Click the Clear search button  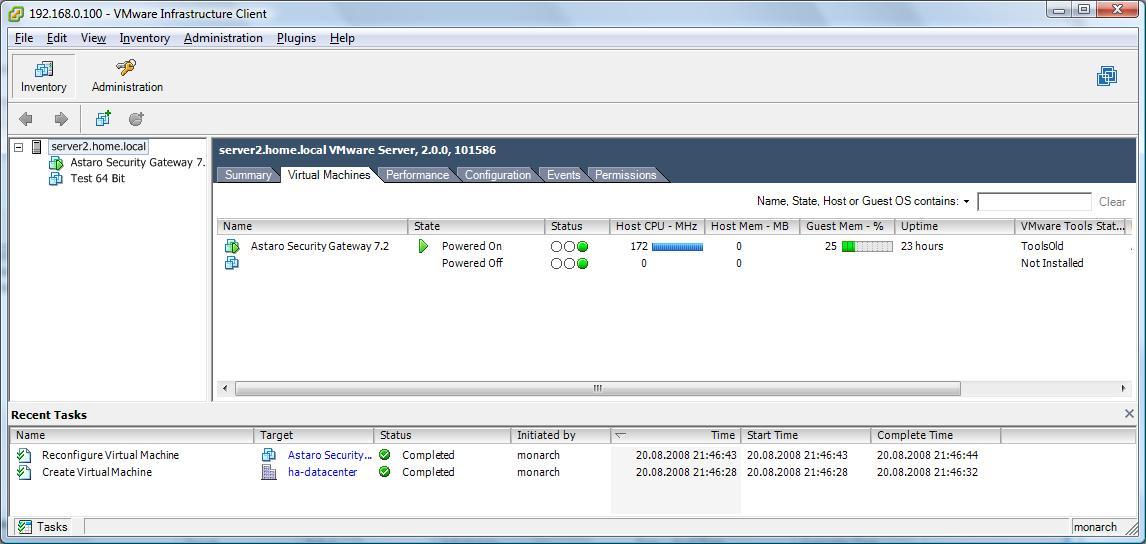click(x=1111, y=202)
